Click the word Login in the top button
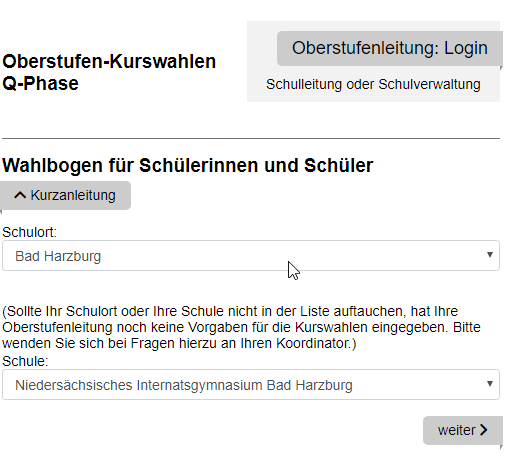Viewport: 520px width, 476px height. tap(466, 48)
